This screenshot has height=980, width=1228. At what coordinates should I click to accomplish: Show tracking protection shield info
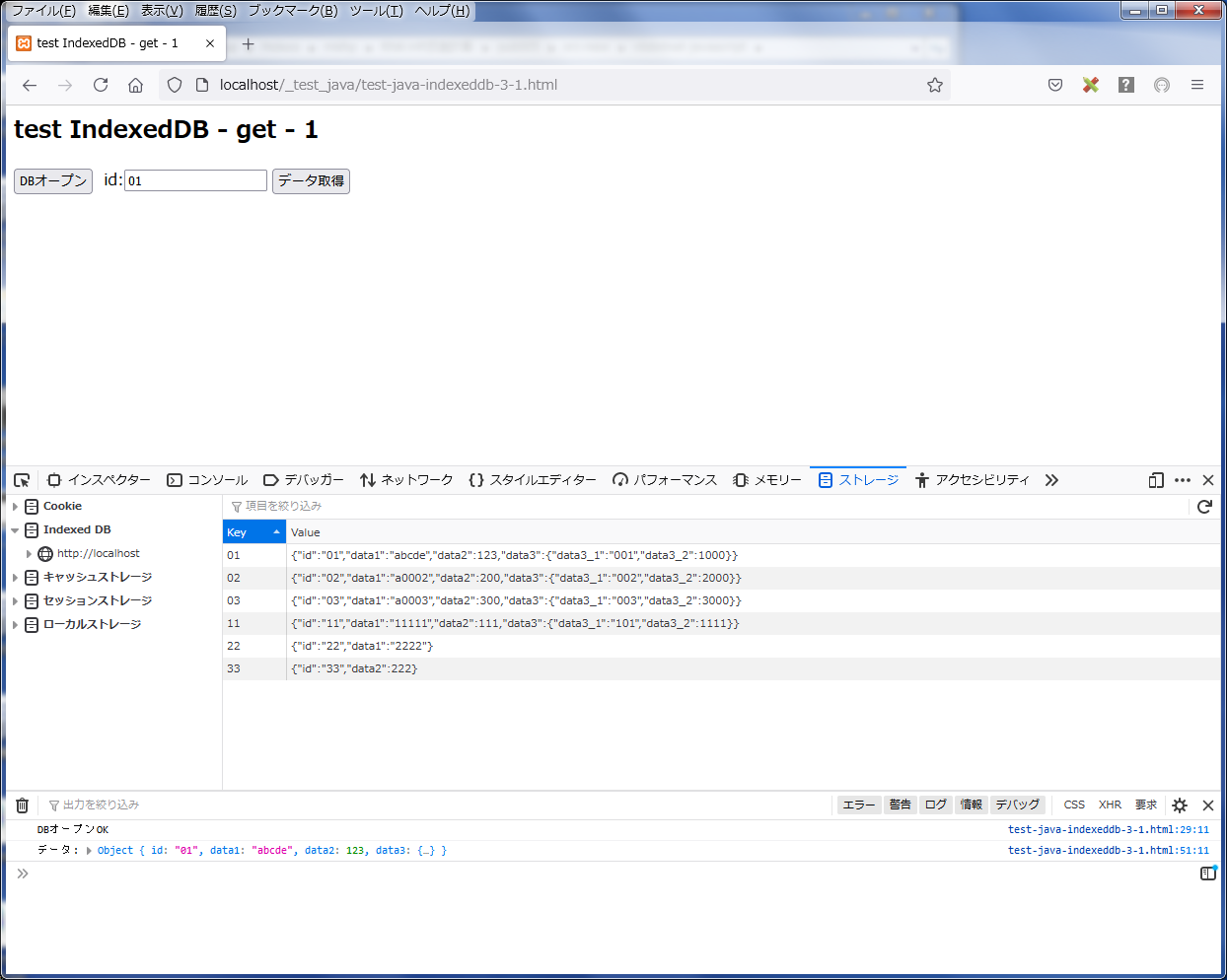click(x=175, y=85)
